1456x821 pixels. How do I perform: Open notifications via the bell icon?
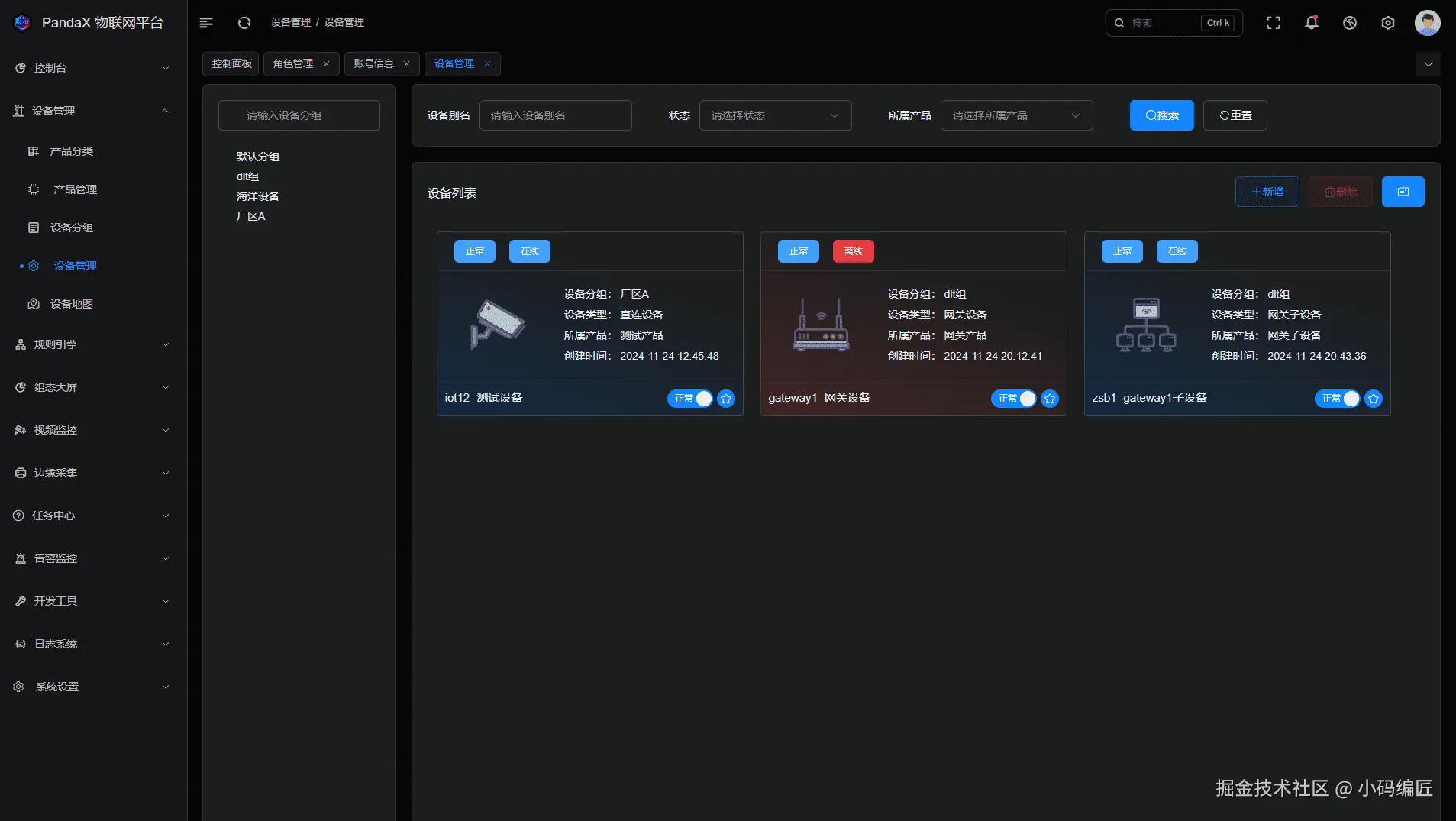[x=1312, y=23]
